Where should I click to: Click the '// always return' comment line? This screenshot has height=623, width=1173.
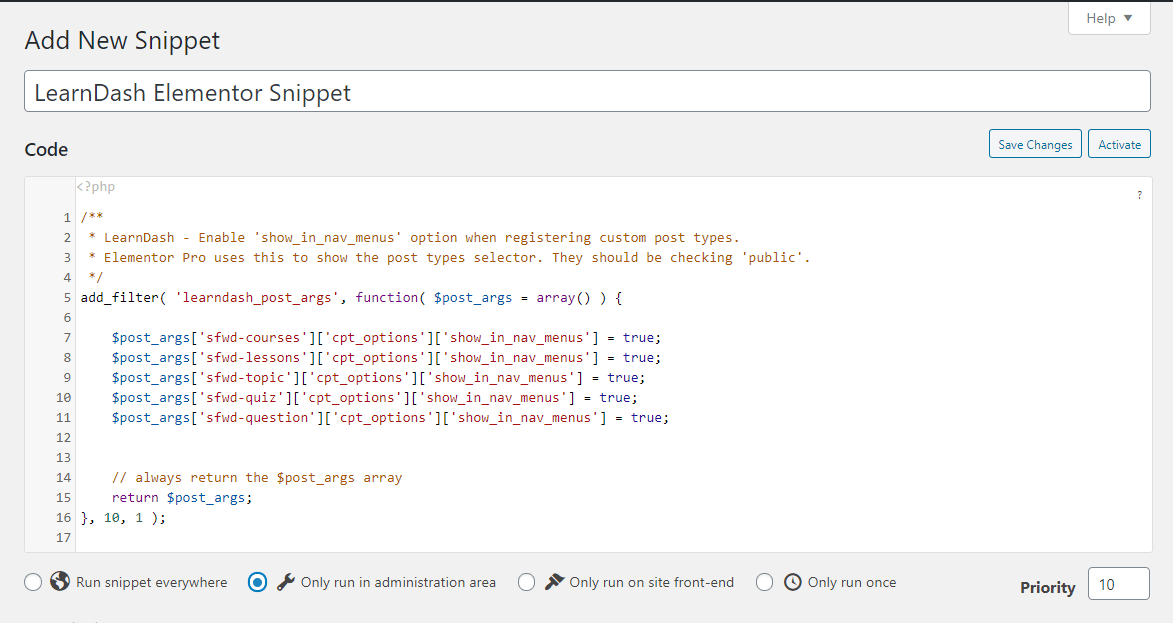tap(257, 478)
